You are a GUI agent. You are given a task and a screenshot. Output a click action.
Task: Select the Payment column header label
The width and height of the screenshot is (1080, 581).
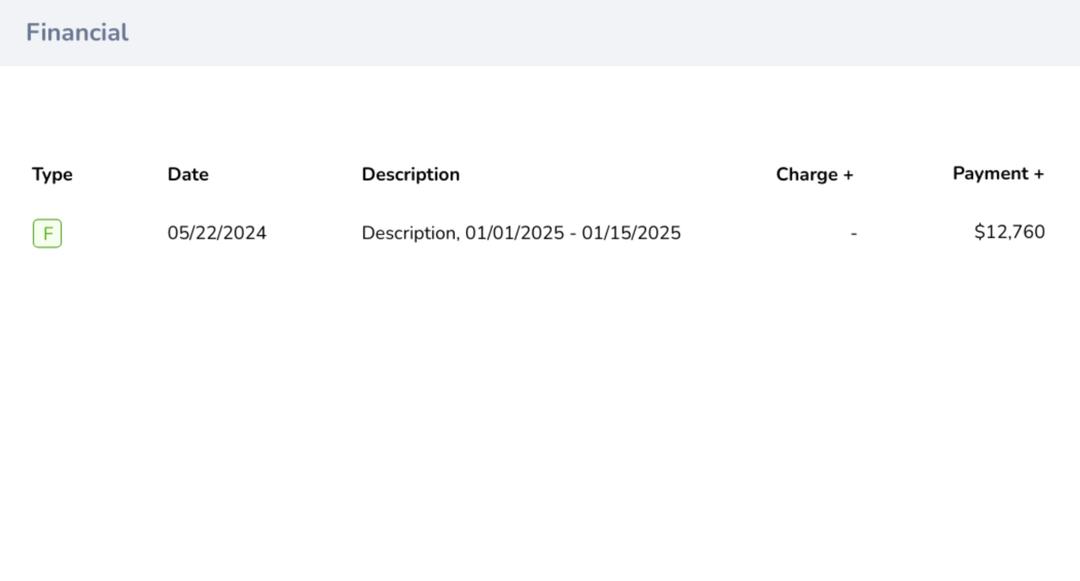click(x=990, y=174)
